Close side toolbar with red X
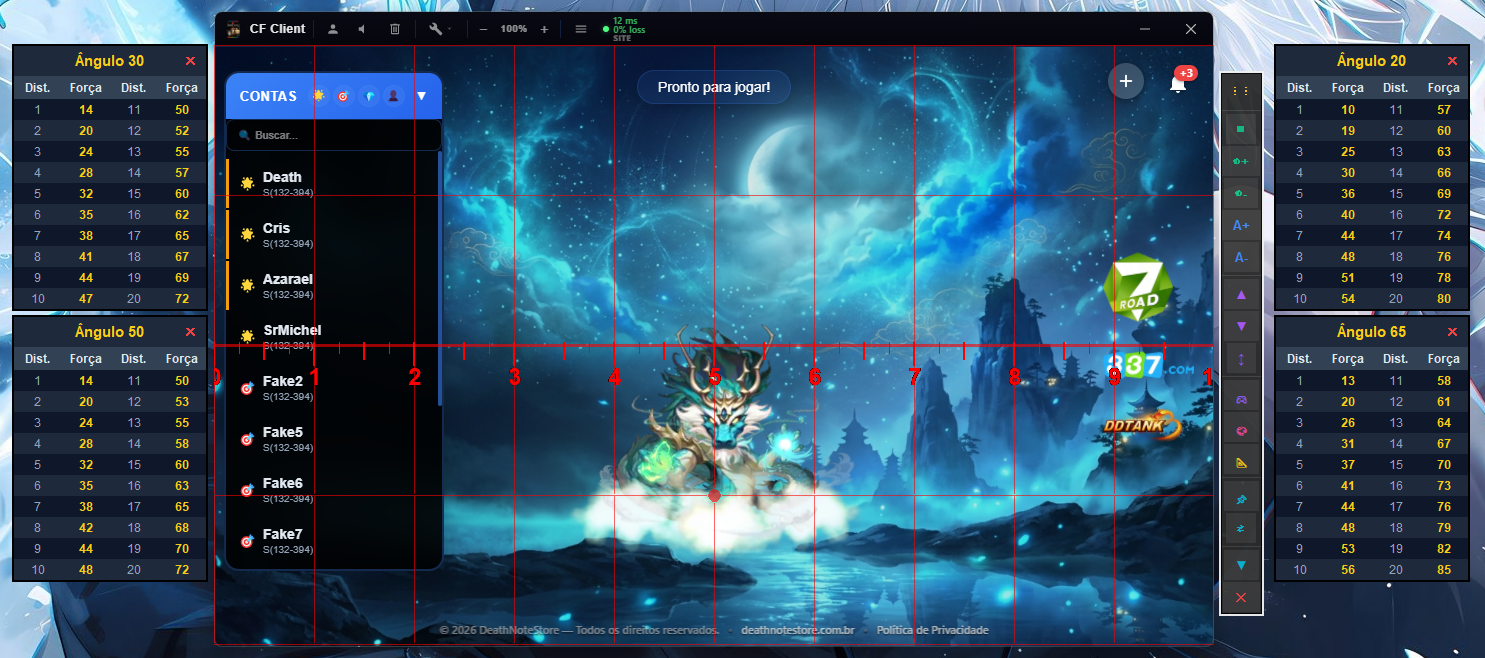Image resolution: width=1485 pixels, height=658 pixels. (1241, 597)
